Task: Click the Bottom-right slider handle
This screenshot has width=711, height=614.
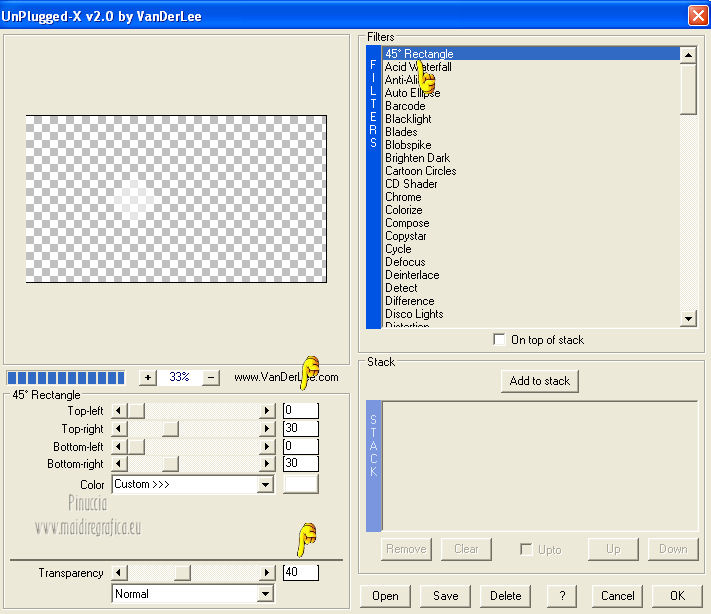Action: coord(170,464)
